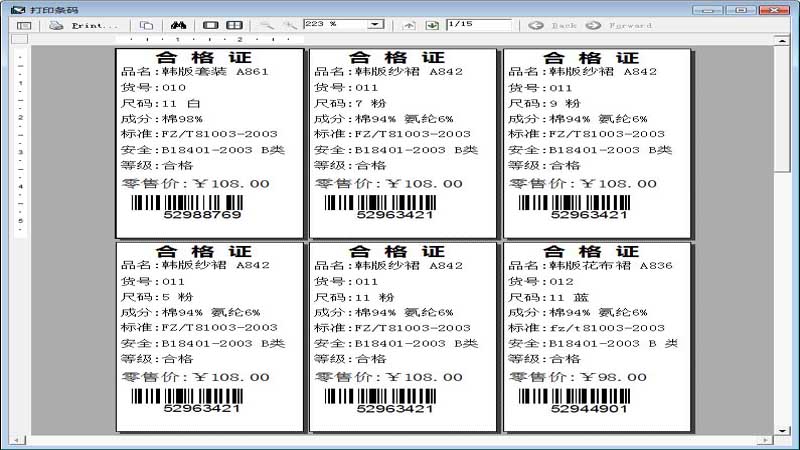Click the 223 % zoom field
Viewport: 800px width, 450px height.
point(336,24)
